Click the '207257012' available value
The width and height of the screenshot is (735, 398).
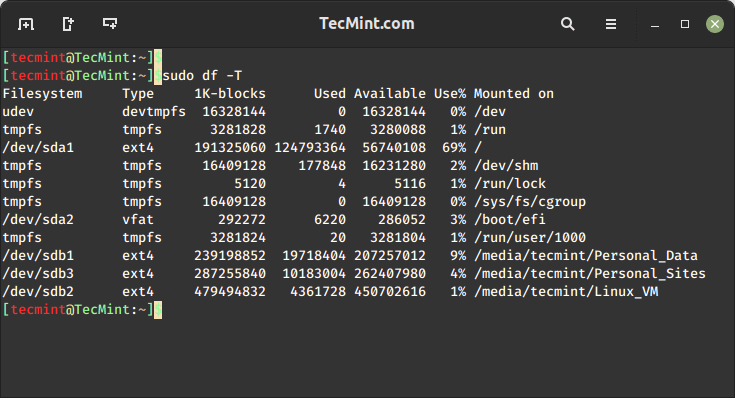390,255
